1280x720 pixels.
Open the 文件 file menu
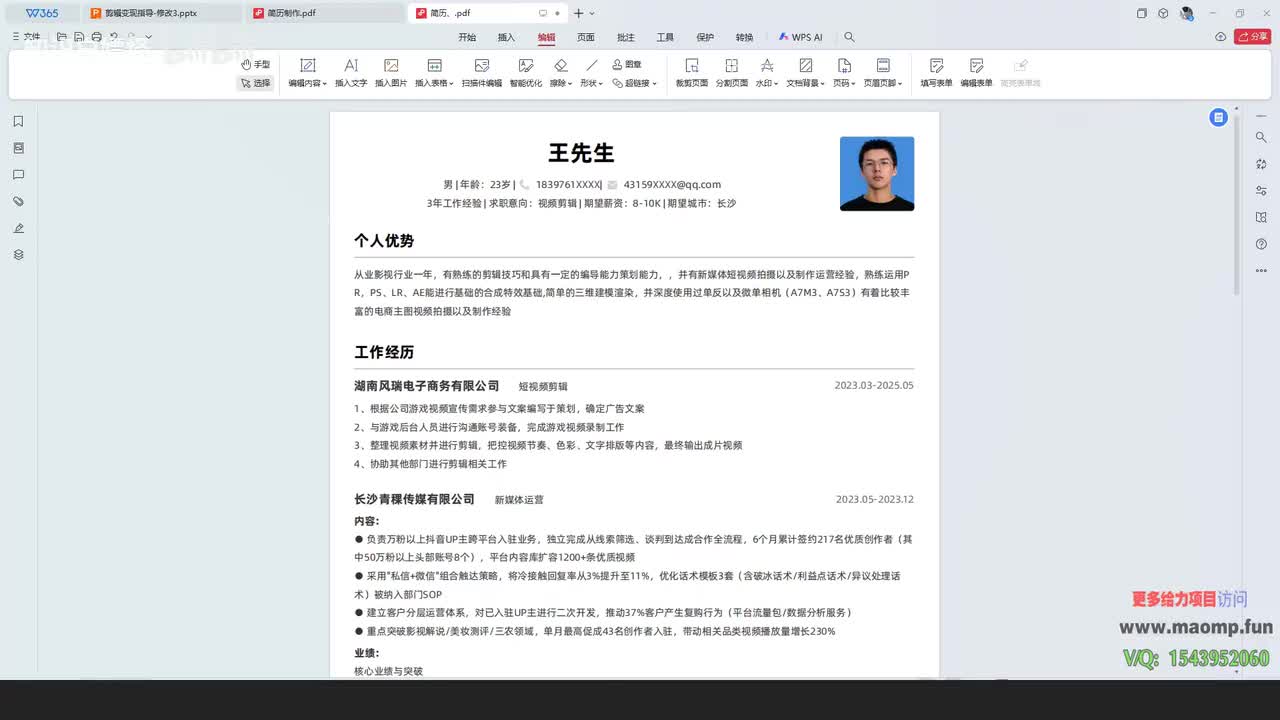26,37
